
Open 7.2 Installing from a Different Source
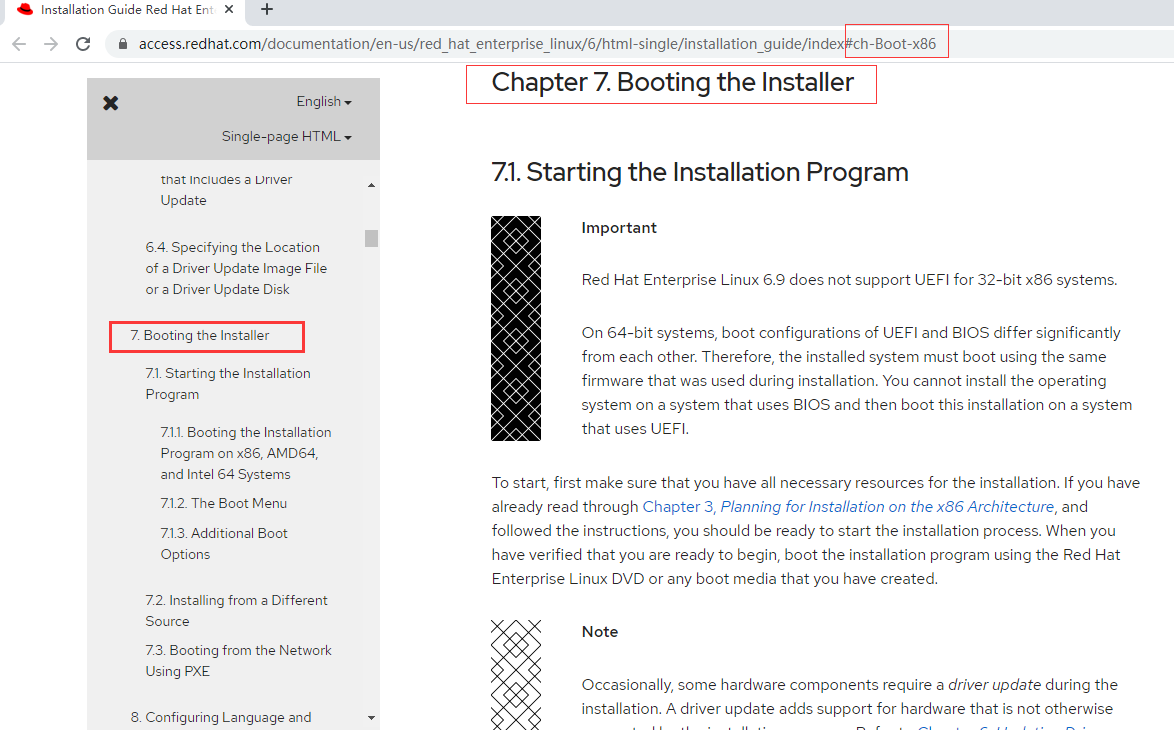[236, 610]
